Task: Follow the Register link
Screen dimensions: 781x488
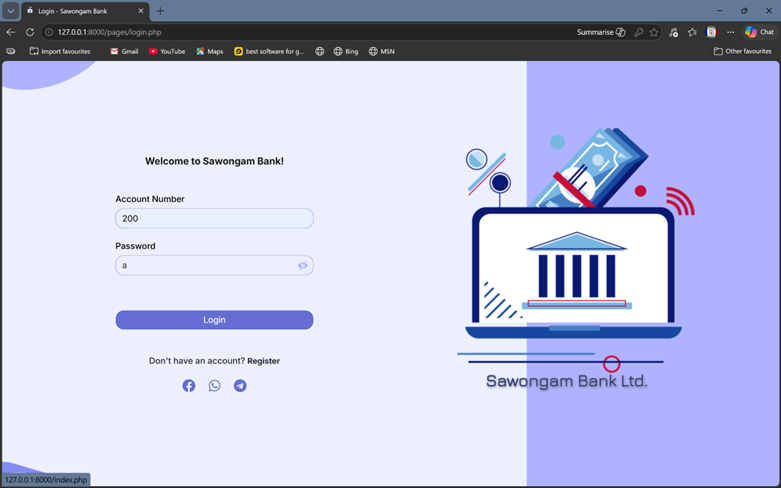Action: 263,361
